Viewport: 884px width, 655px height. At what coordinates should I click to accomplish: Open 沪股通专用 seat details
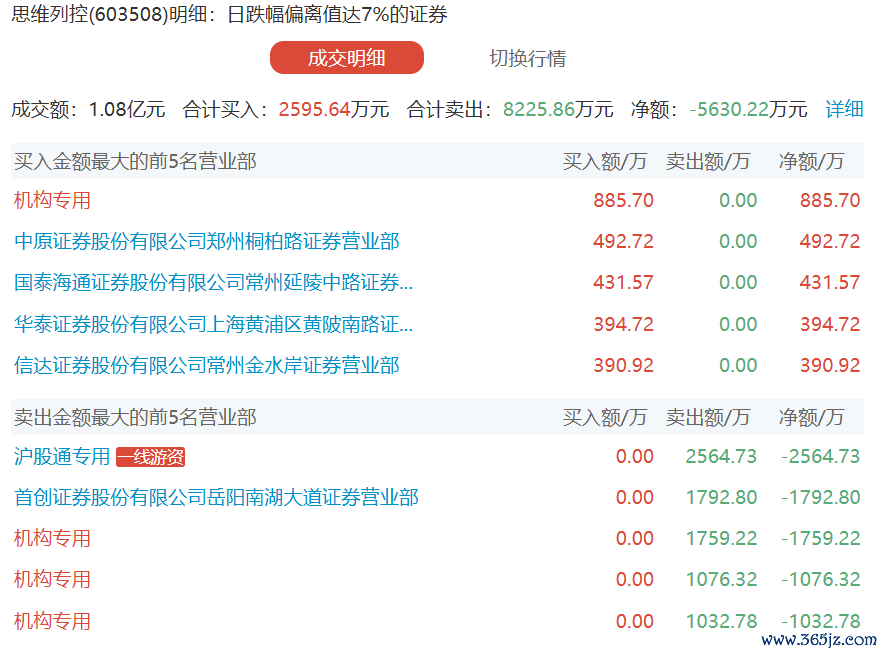point(62,457)
